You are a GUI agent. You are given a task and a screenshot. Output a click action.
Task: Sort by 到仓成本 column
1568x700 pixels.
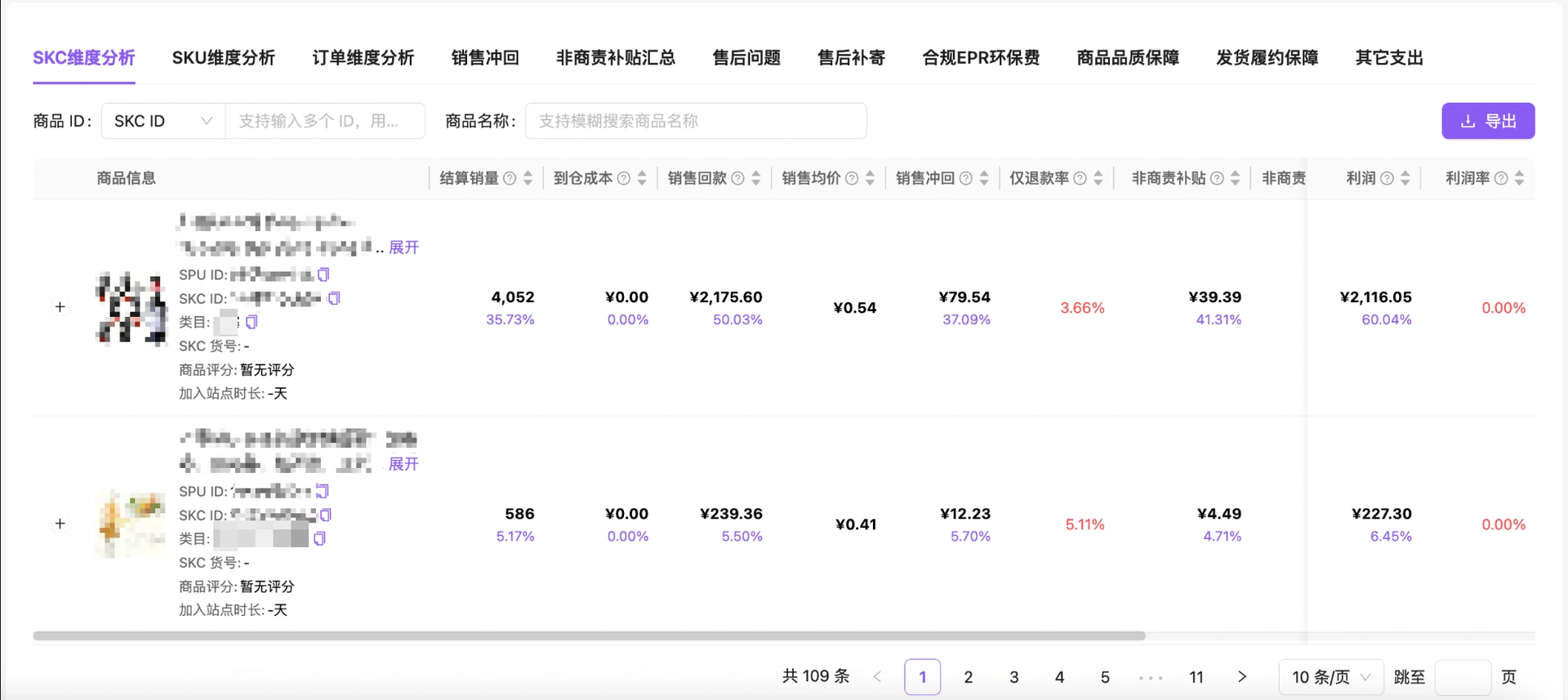click(x=642, y=178)
